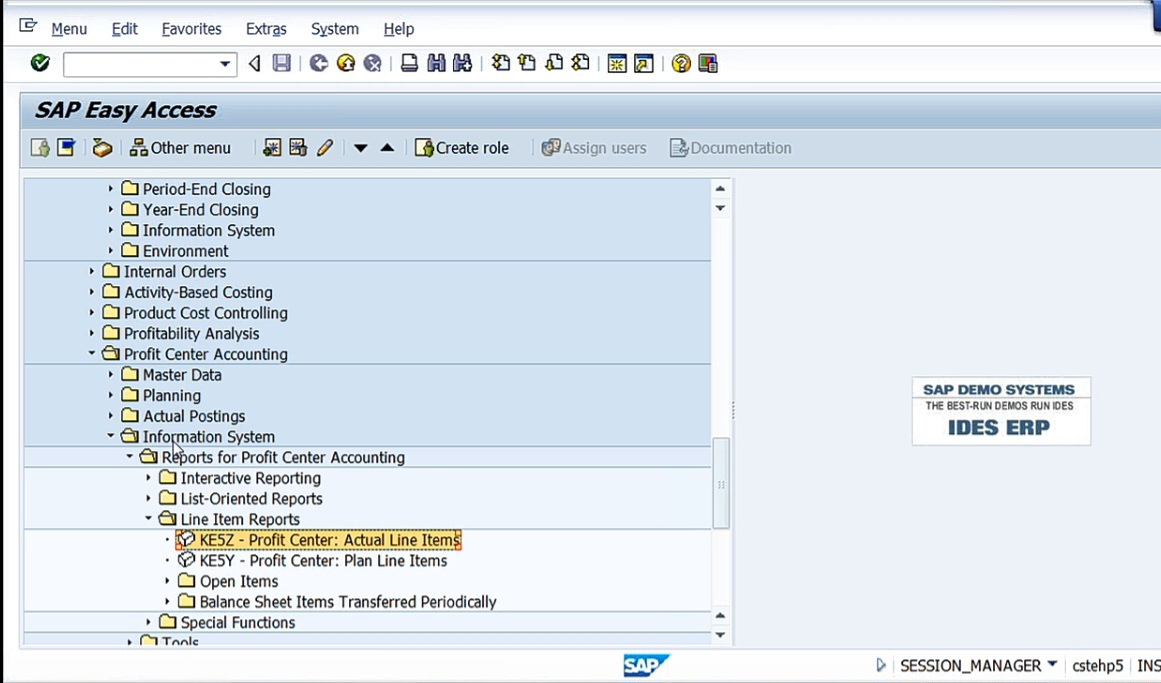Click the Save diskette icon
Viewport: 1161px width, 683px height.
point(281,64)
